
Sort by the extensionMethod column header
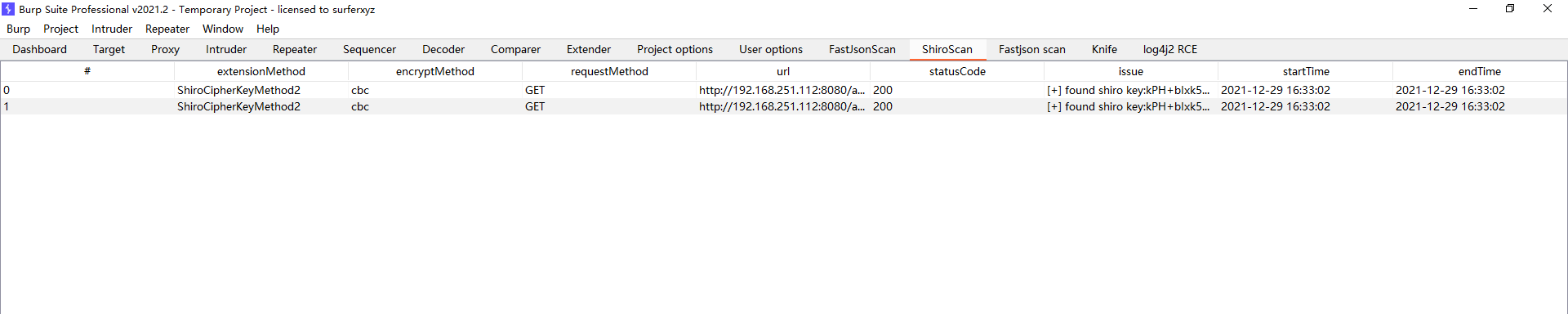coord(261,71)
